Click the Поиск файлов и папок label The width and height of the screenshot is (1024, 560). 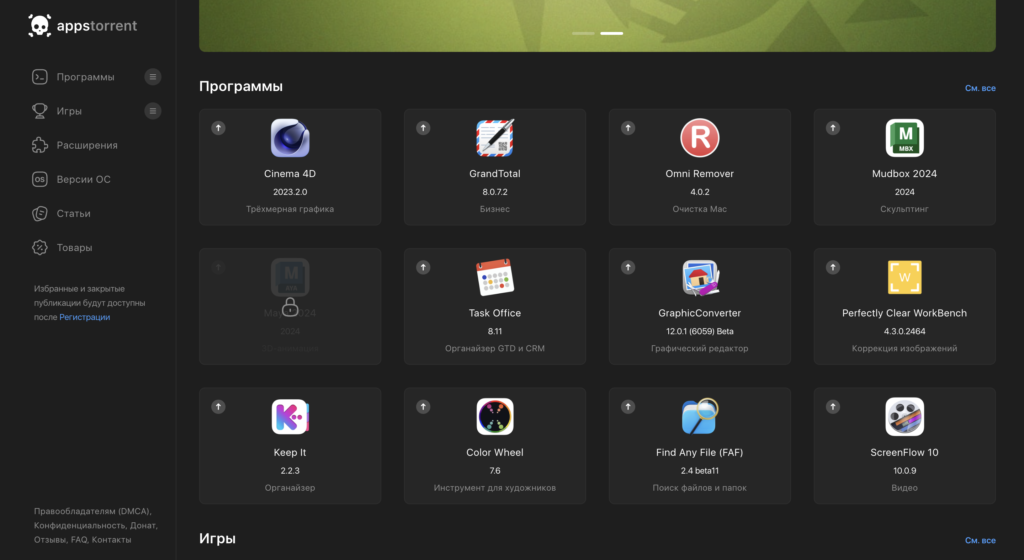pos(699,488)
